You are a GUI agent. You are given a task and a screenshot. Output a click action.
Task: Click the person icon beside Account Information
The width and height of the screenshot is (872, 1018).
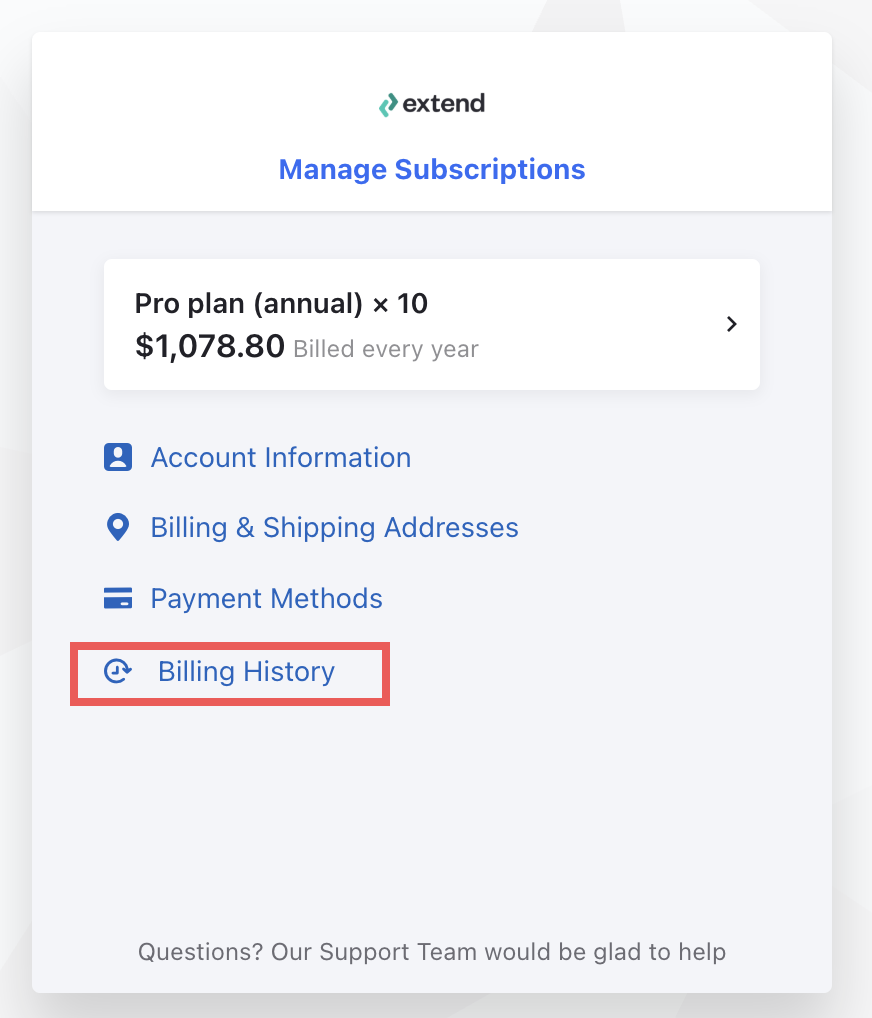tap(118, 457)
